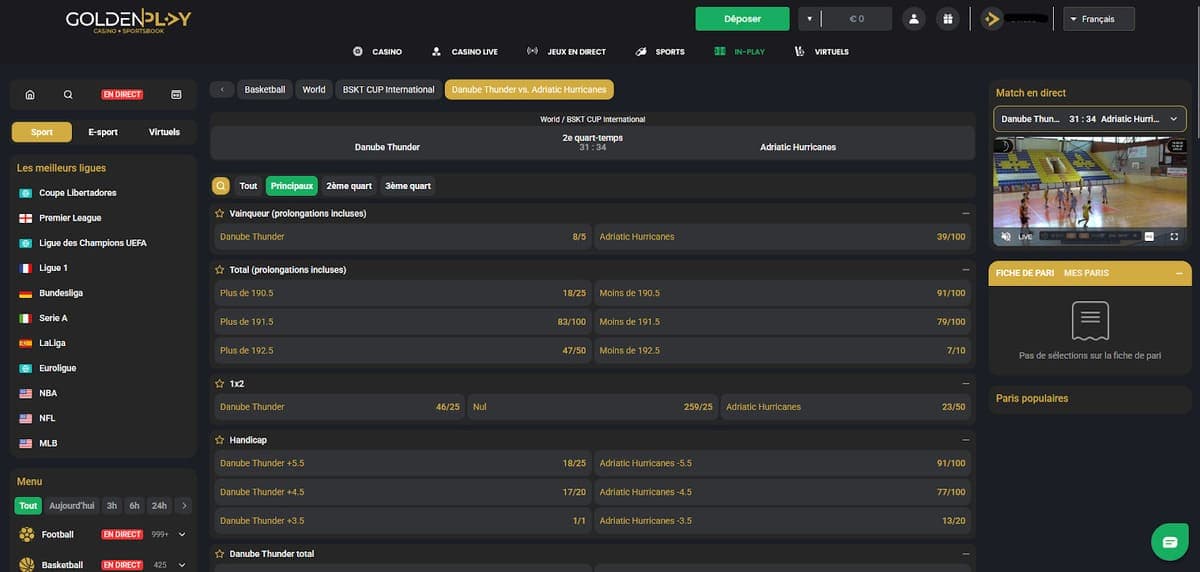Enter fullscreen on the live match video
This screenshot has width=1200, height=572.
pos(1174,237)
